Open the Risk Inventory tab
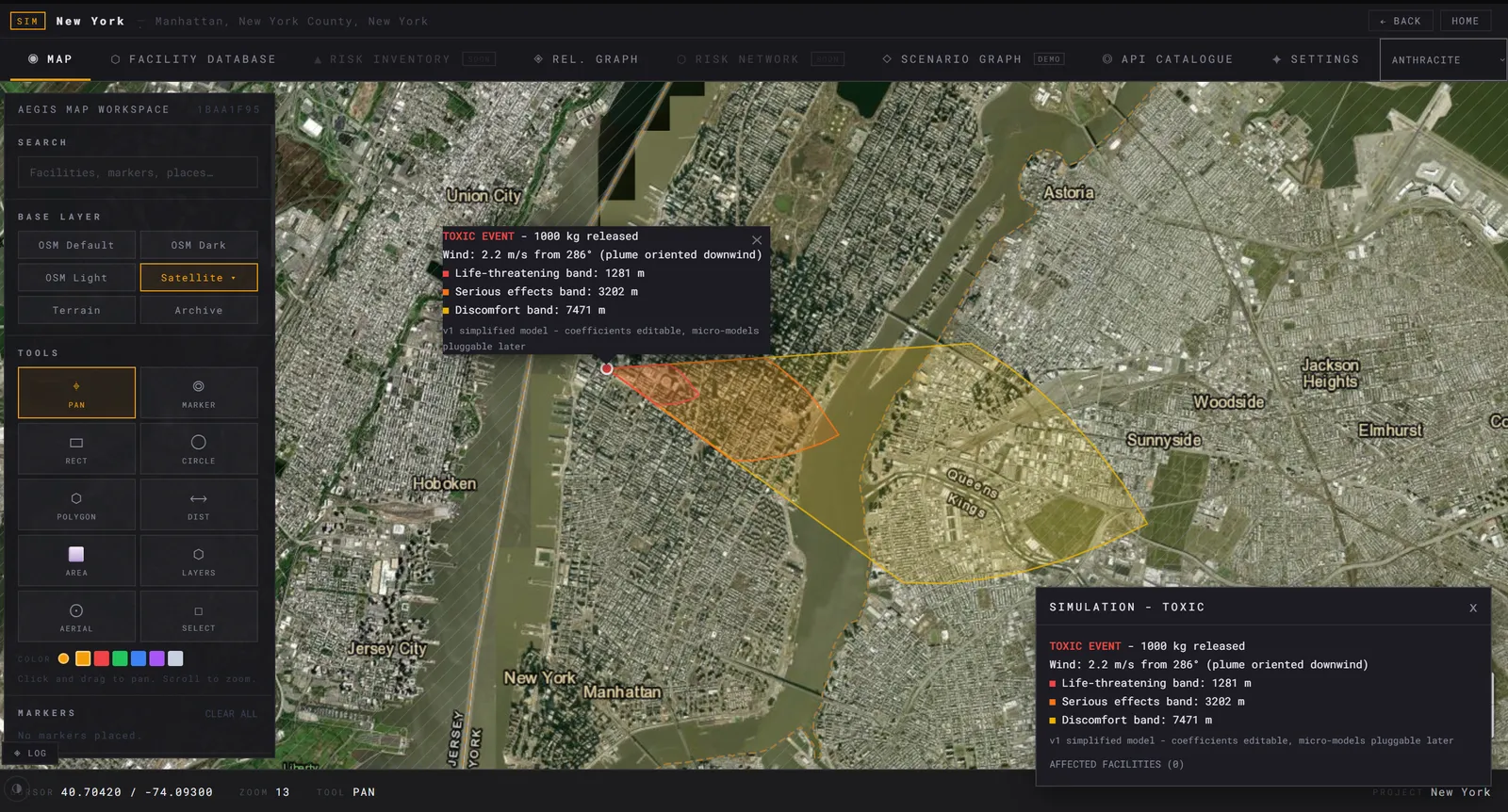 coord(403,59)
